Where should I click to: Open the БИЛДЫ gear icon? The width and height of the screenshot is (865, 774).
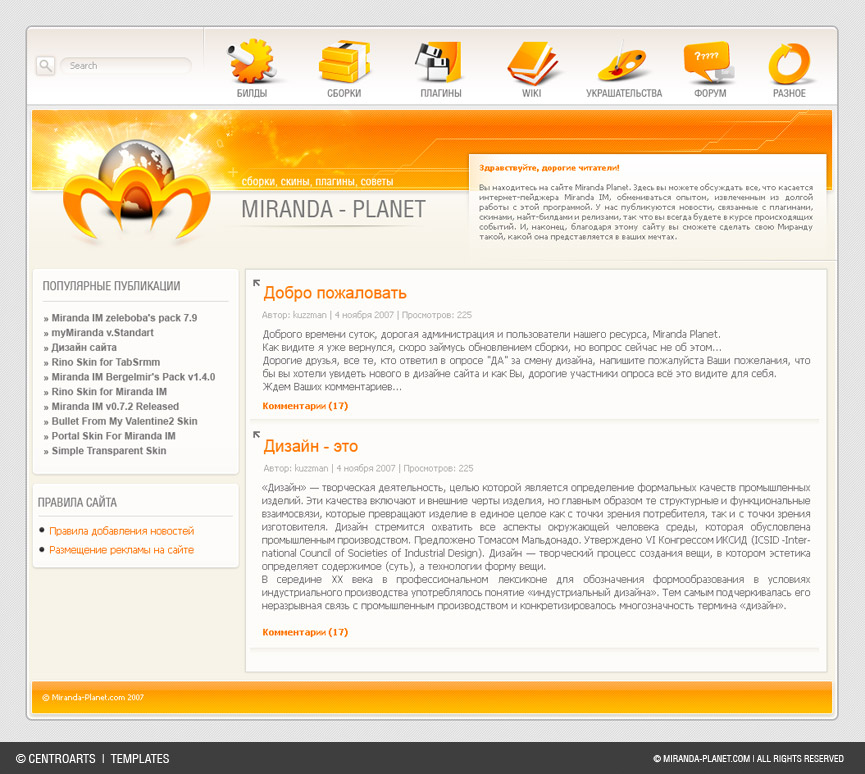tap(252, 61)
